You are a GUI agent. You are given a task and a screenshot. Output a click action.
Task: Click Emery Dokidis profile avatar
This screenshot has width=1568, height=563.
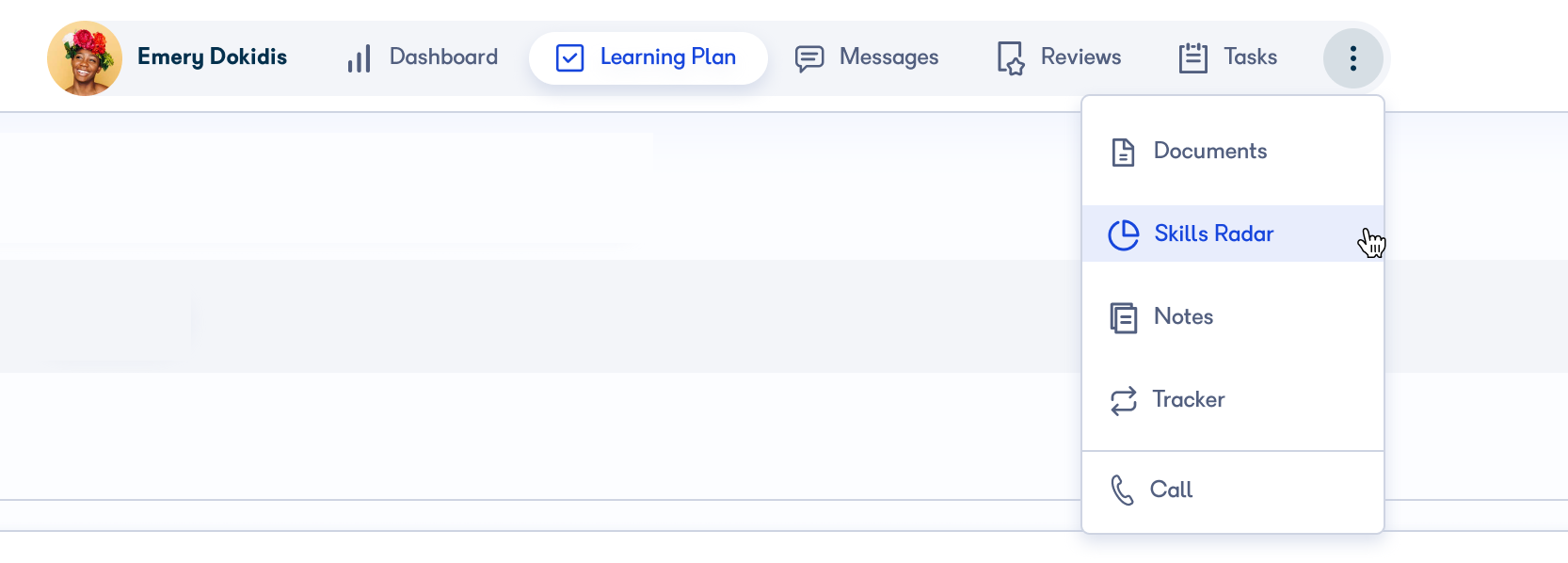[85, 58]
